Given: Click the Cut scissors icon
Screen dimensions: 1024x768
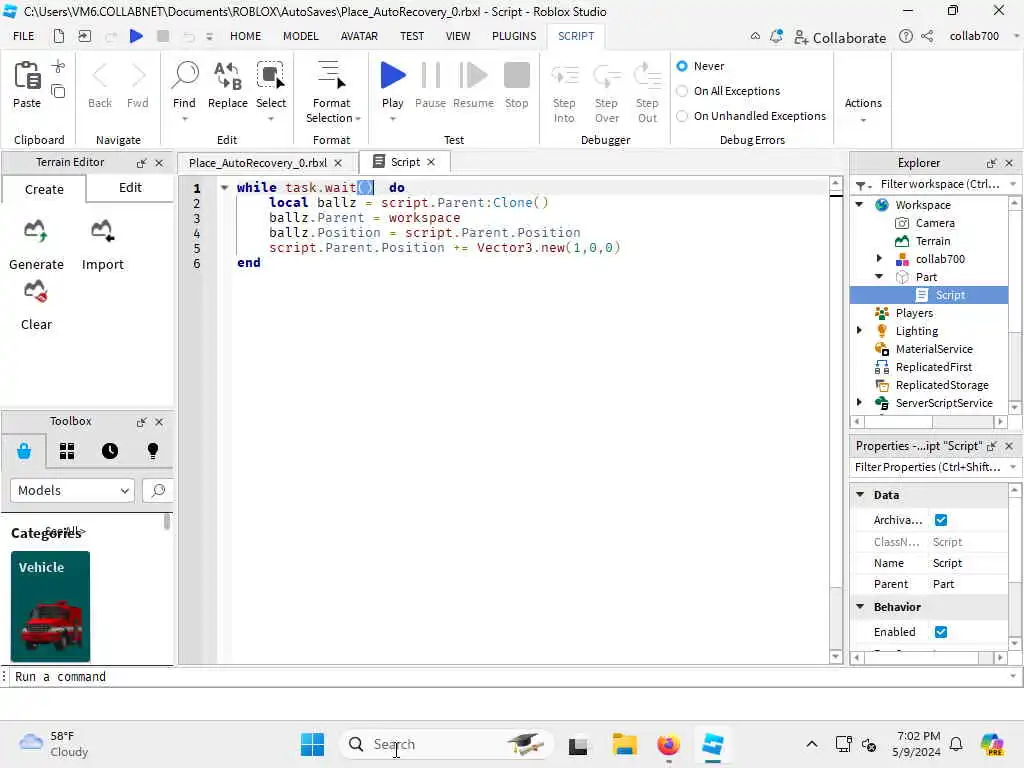Looking at the screenshot, I should click(58, 67).
